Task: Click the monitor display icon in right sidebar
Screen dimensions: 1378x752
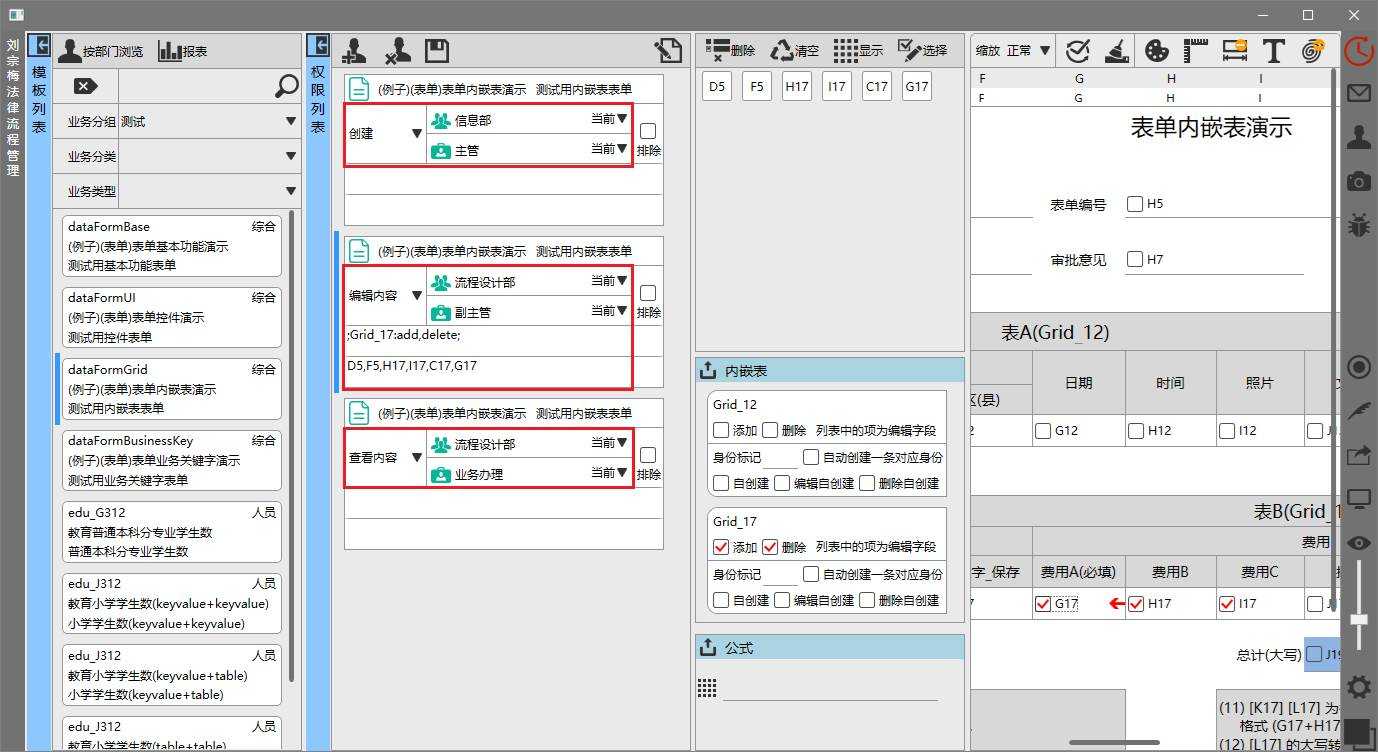Action: [x=1358, y=498]
